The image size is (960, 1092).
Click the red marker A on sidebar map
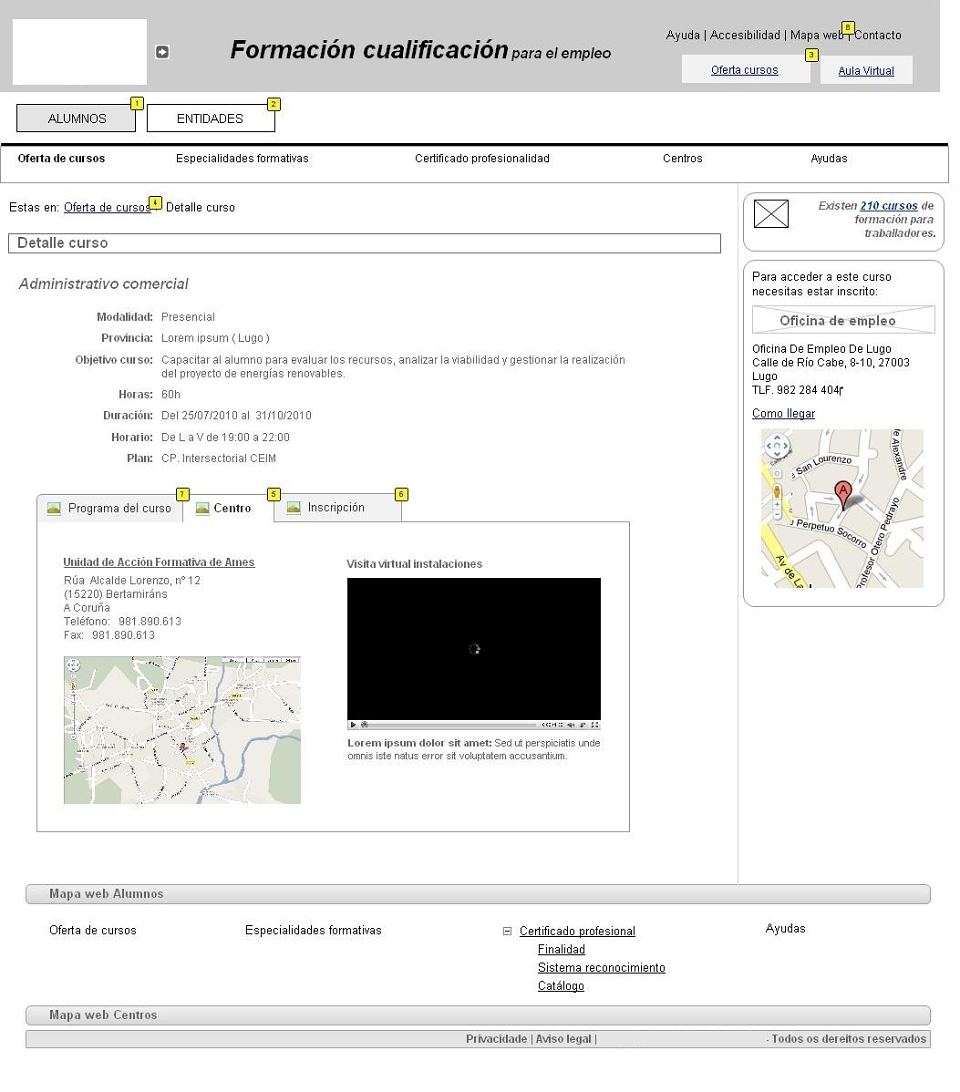pyautogui.click(x=843, y=494)
